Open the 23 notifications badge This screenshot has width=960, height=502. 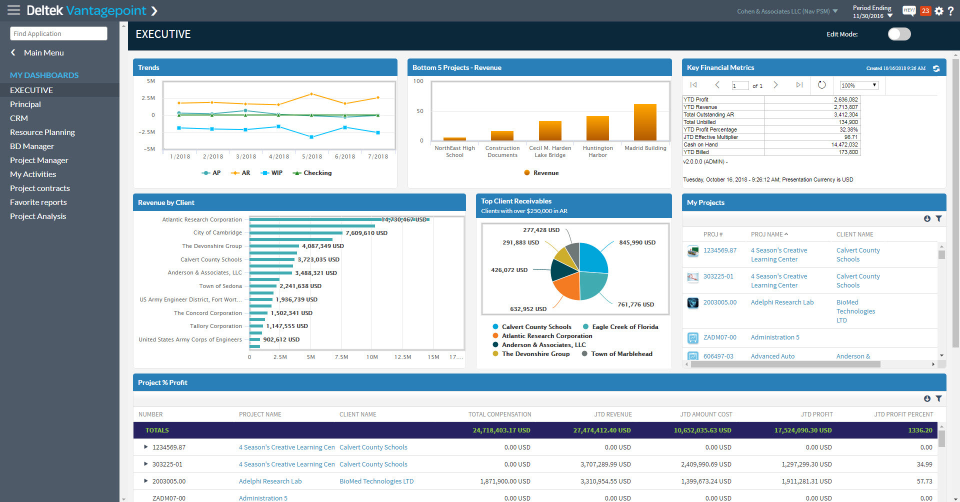[x=925, y=11]
